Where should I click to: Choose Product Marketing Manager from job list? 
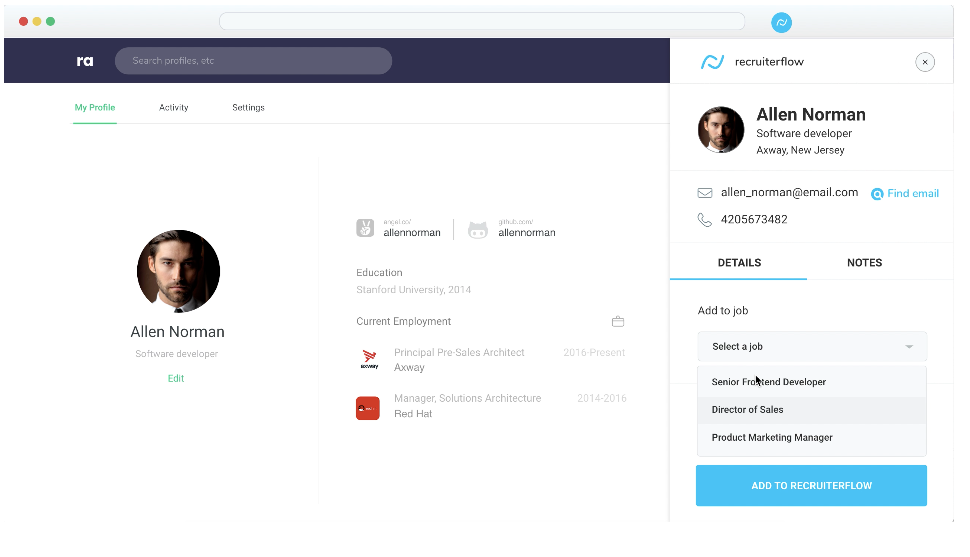tap(812, 438)
